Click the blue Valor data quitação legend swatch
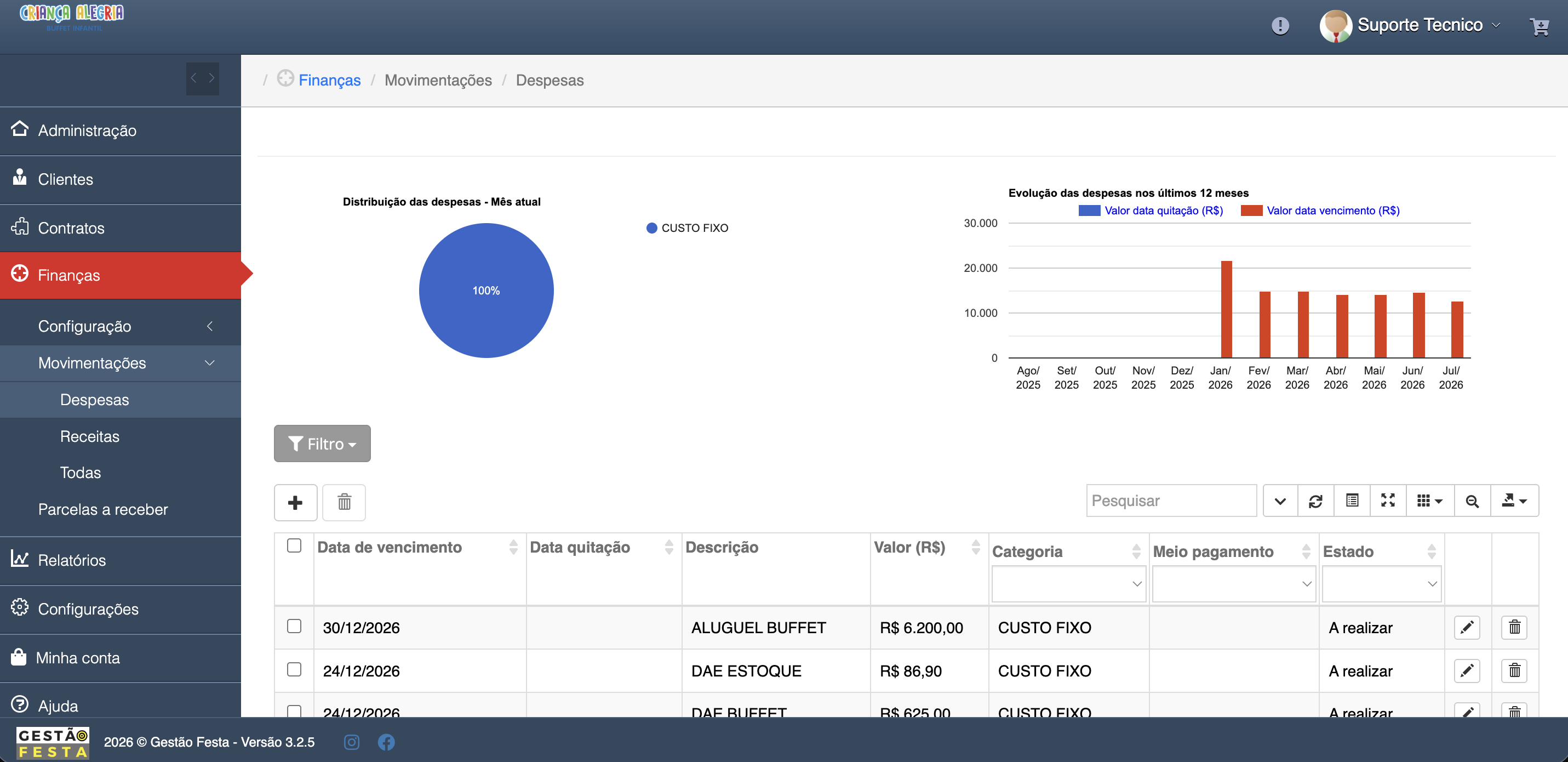Screen dimensions: 1568x762 (1089, 210)
